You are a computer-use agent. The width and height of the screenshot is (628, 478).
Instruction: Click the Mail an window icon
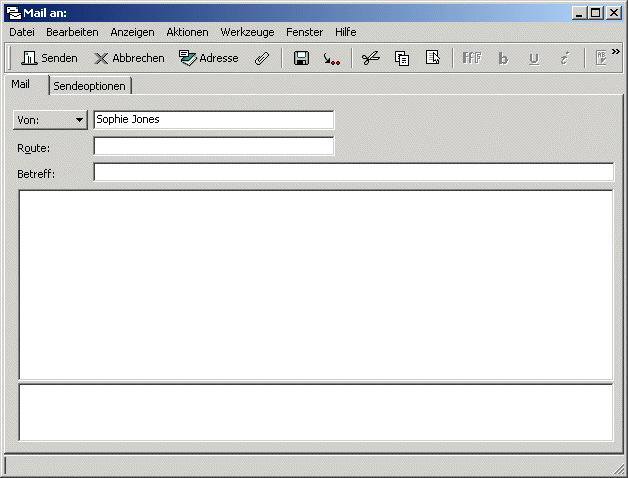14,13
